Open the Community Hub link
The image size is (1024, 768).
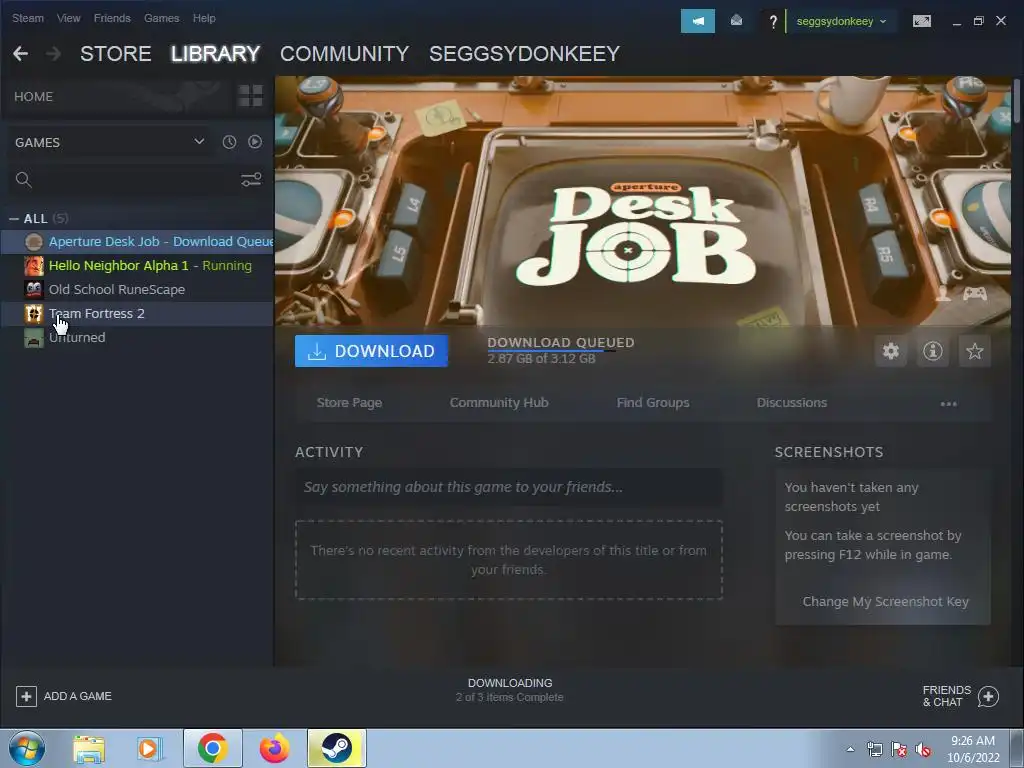coord(499,403)
